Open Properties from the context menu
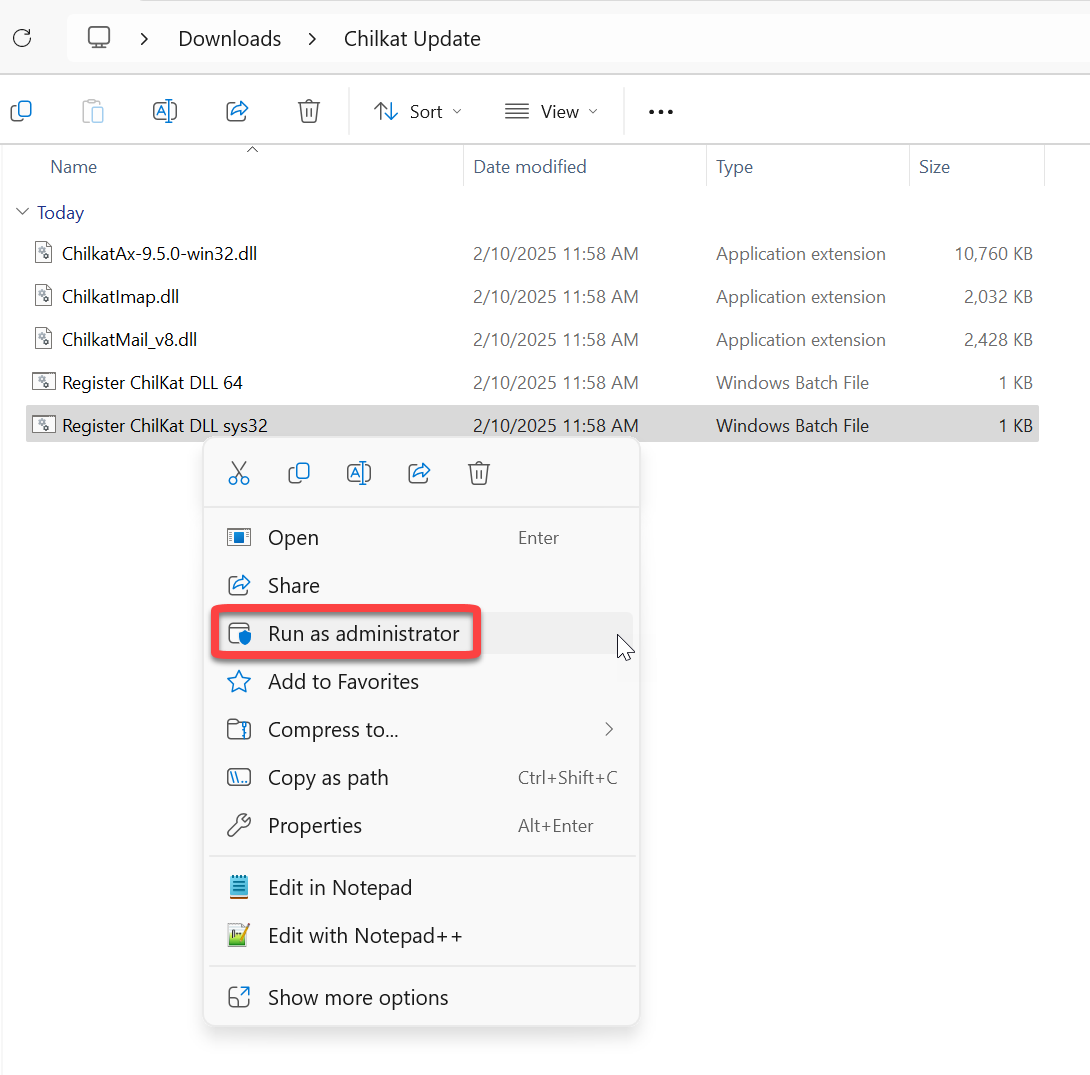 pyautogui.click(x=315, y=826)
